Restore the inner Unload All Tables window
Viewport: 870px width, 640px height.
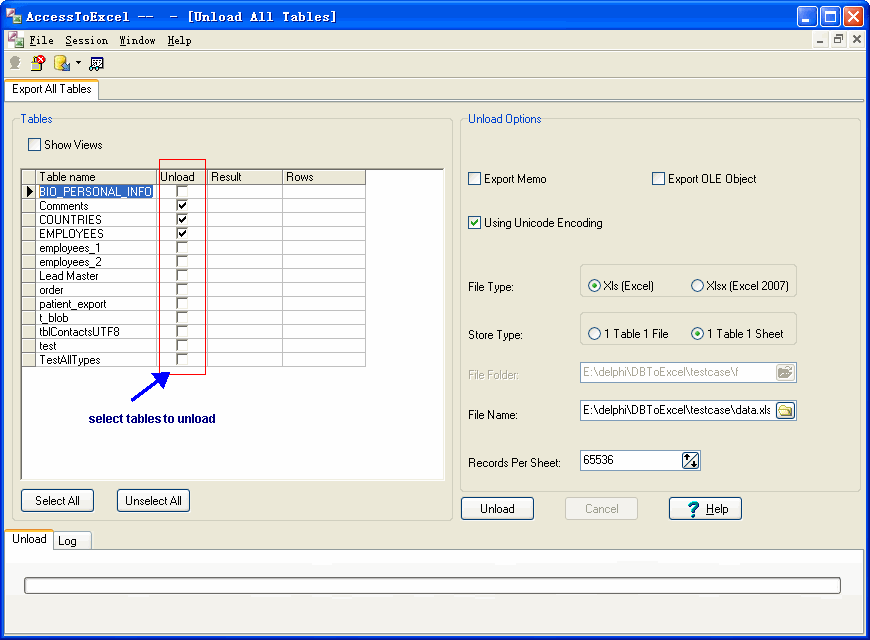(x=838, y=39)
